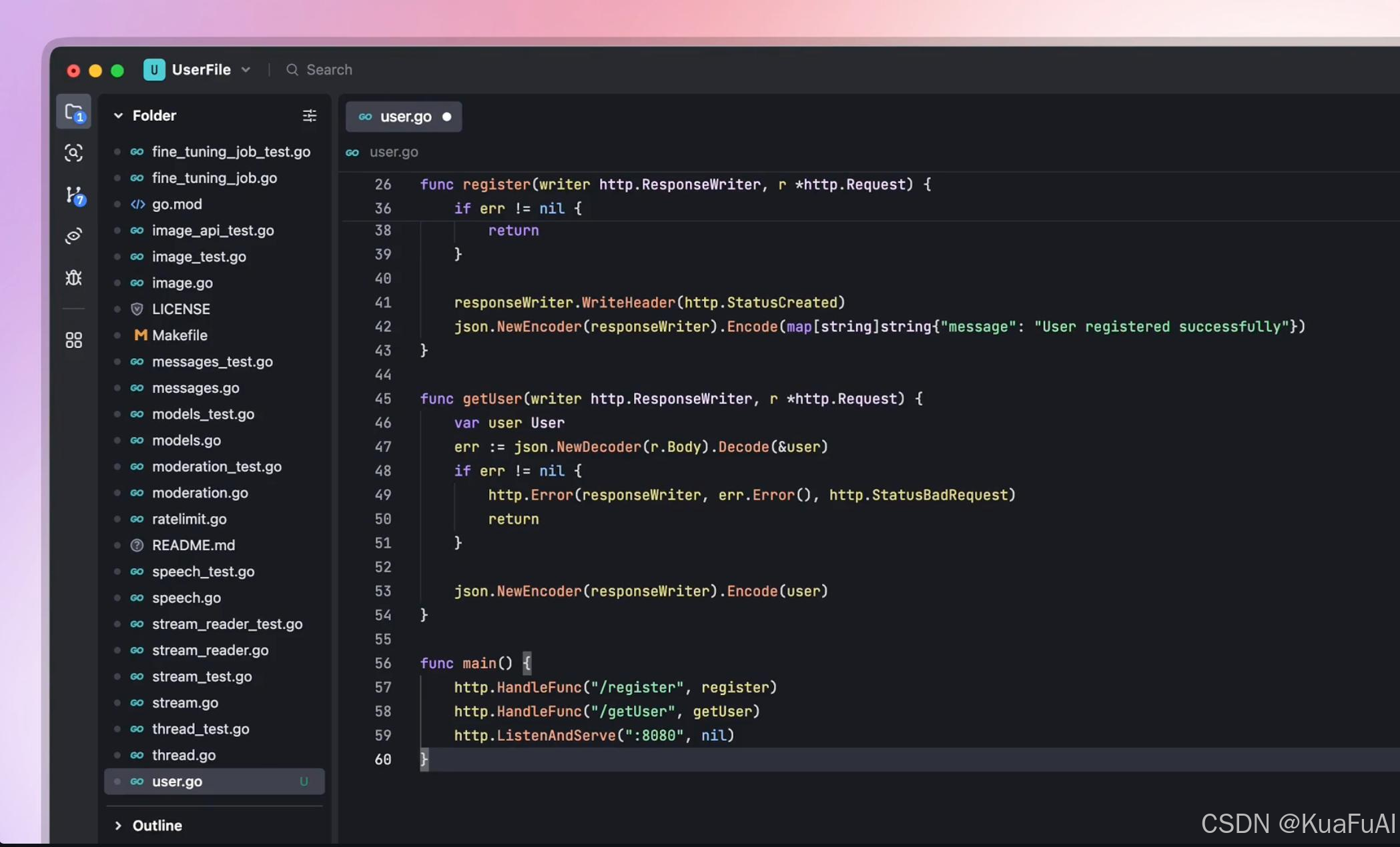Open Makefile in the file tree
1400x847 pixels.
pyautogui.click(x=180, y=335)
